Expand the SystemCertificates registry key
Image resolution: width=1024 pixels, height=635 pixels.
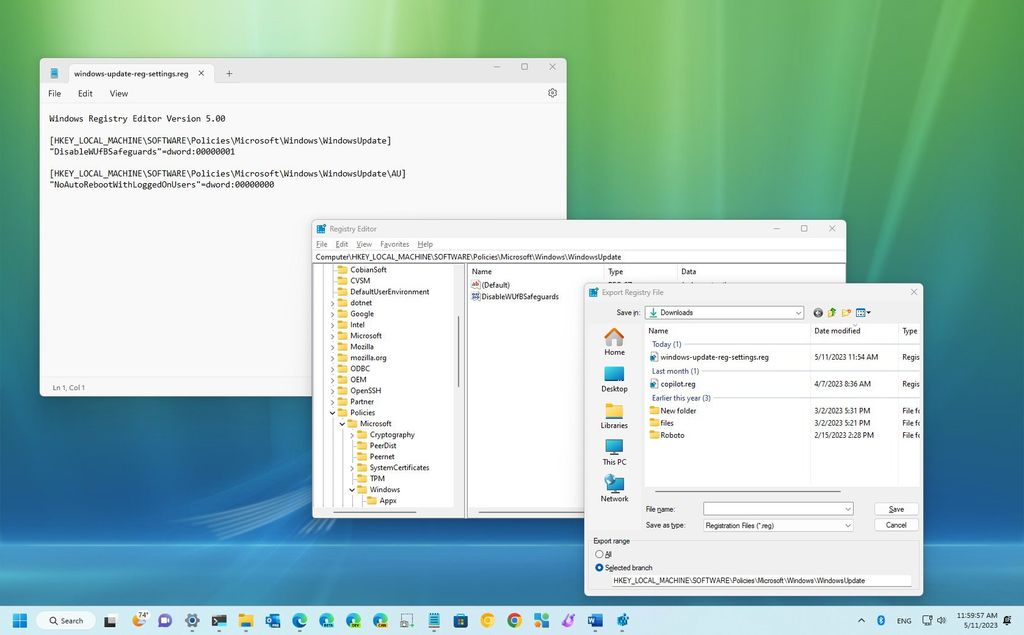[x=351, y=467]
